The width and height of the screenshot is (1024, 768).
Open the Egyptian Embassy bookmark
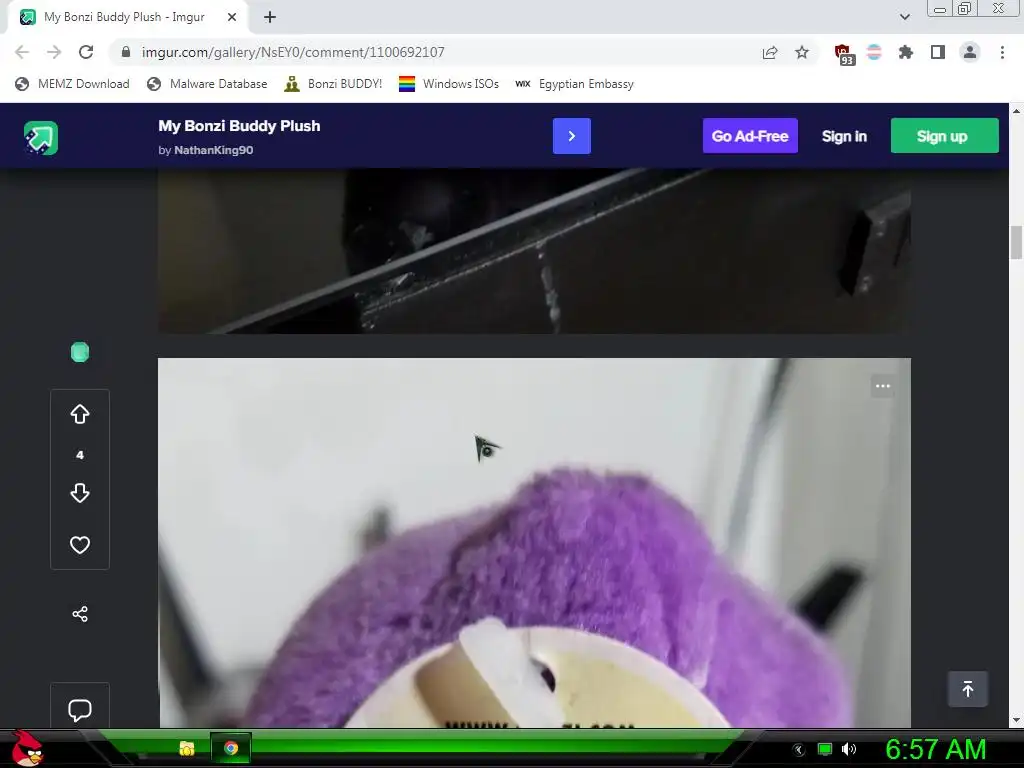(x=574, y=84)
